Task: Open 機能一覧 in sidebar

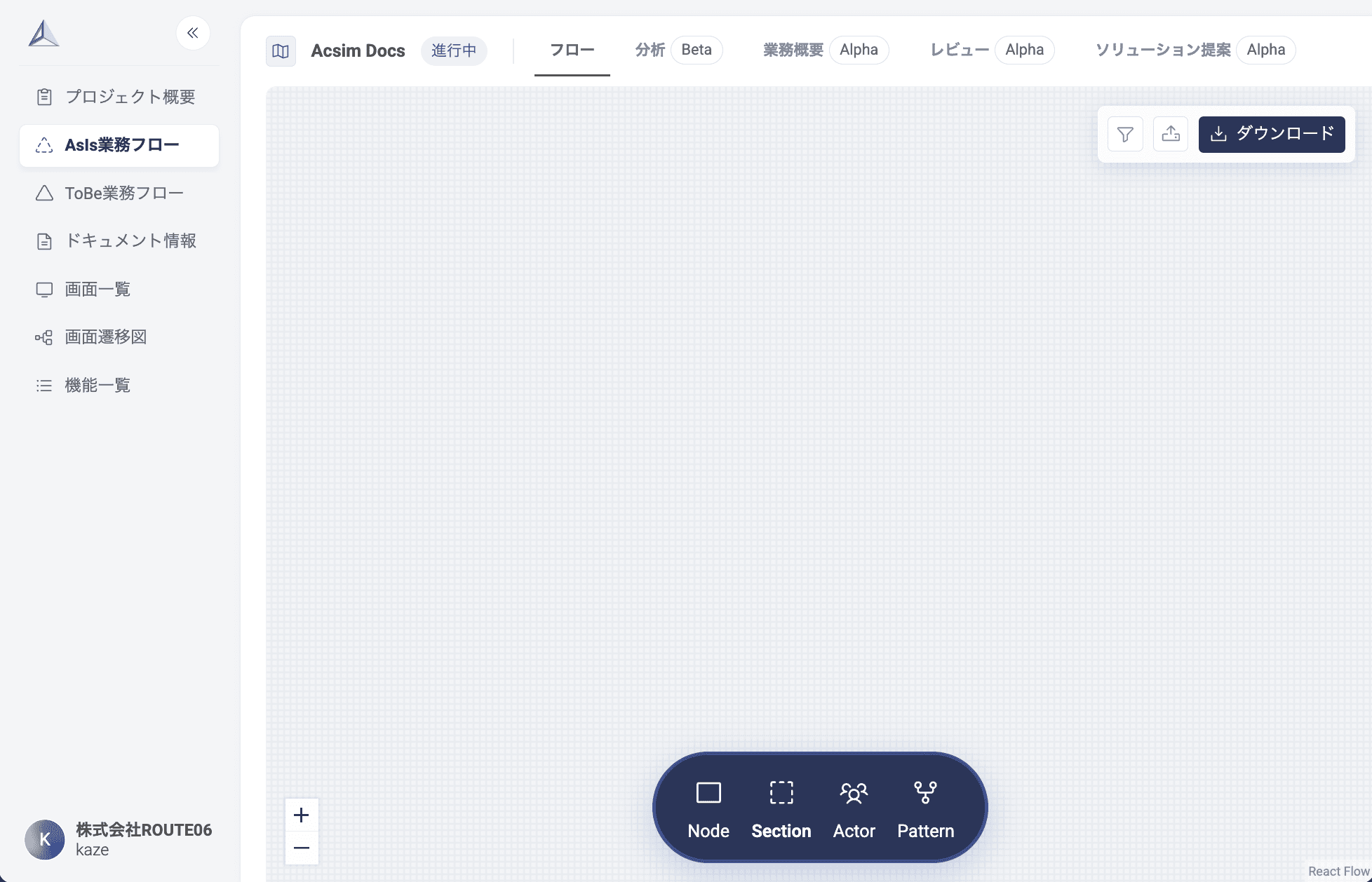Action: tap(119, 385)
